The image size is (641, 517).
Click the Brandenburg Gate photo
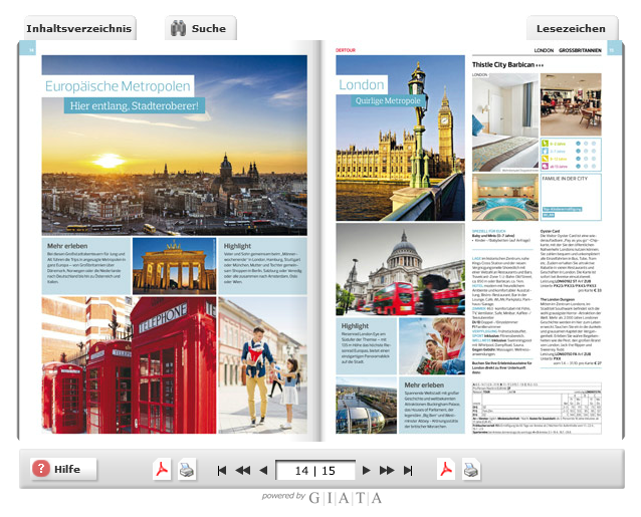[x=174, y=266]
